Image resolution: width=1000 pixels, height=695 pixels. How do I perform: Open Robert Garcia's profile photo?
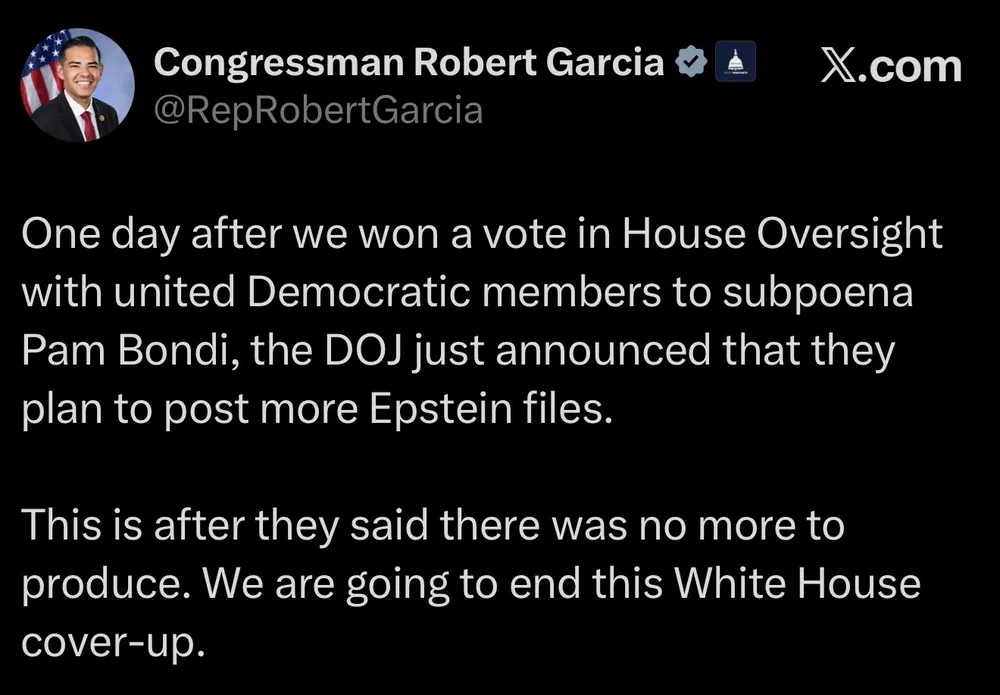click(78, 86)
